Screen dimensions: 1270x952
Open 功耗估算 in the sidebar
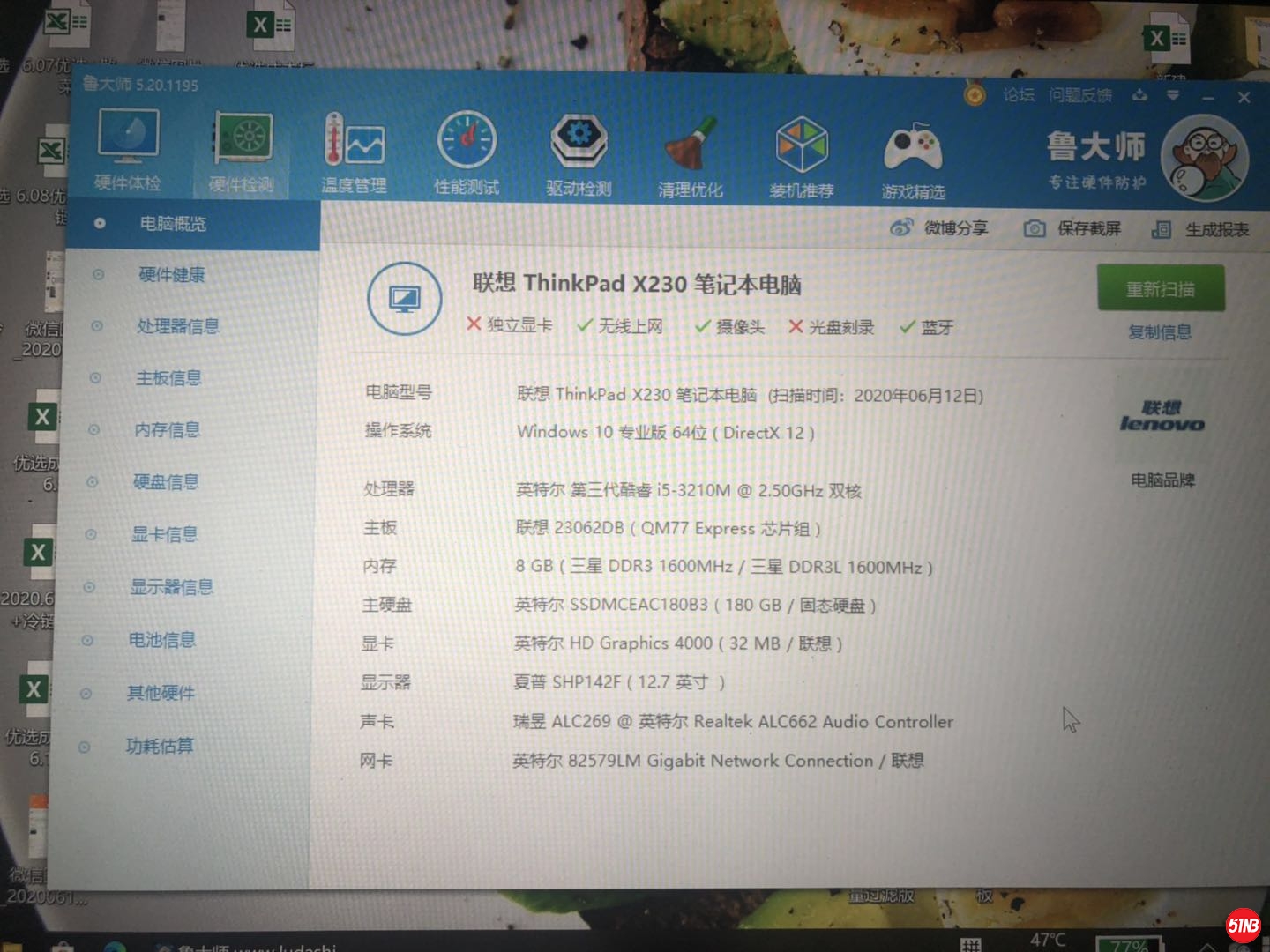160,746
